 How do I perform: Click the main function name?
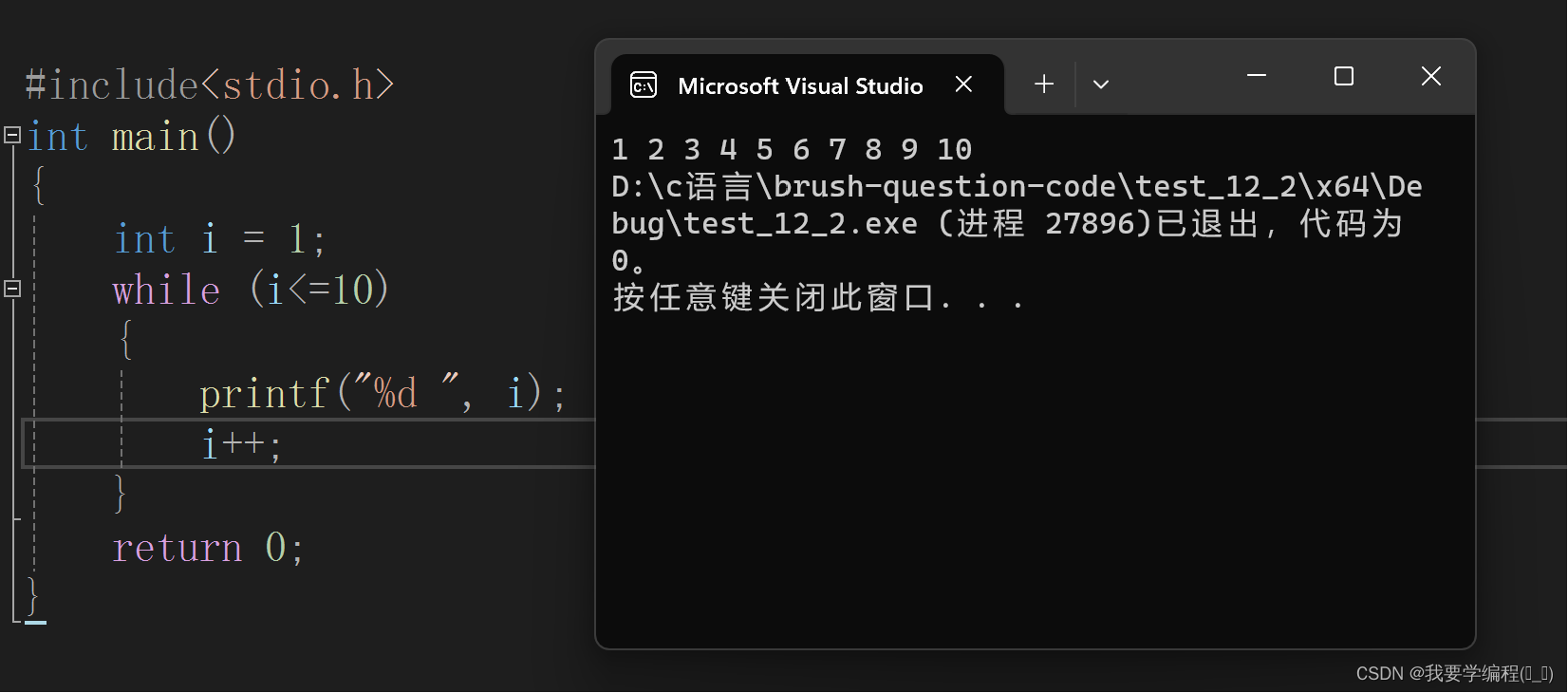tap(156, 137)
